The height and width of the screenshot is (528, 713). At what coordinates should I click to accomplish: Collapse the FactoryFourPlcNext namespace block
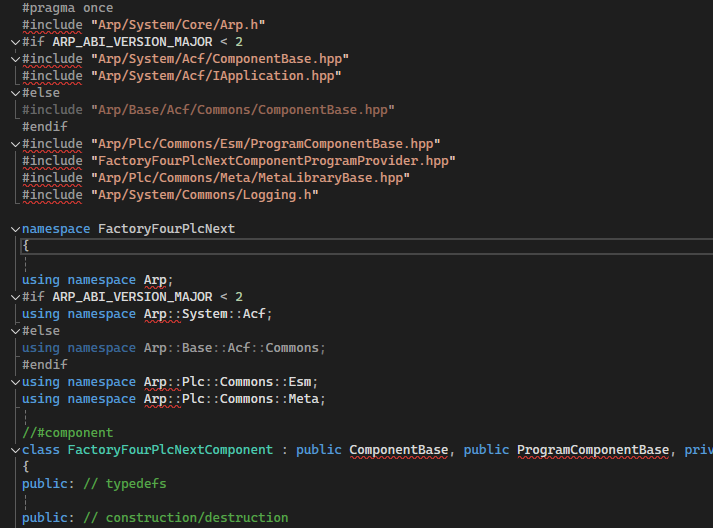click(13, 229)
